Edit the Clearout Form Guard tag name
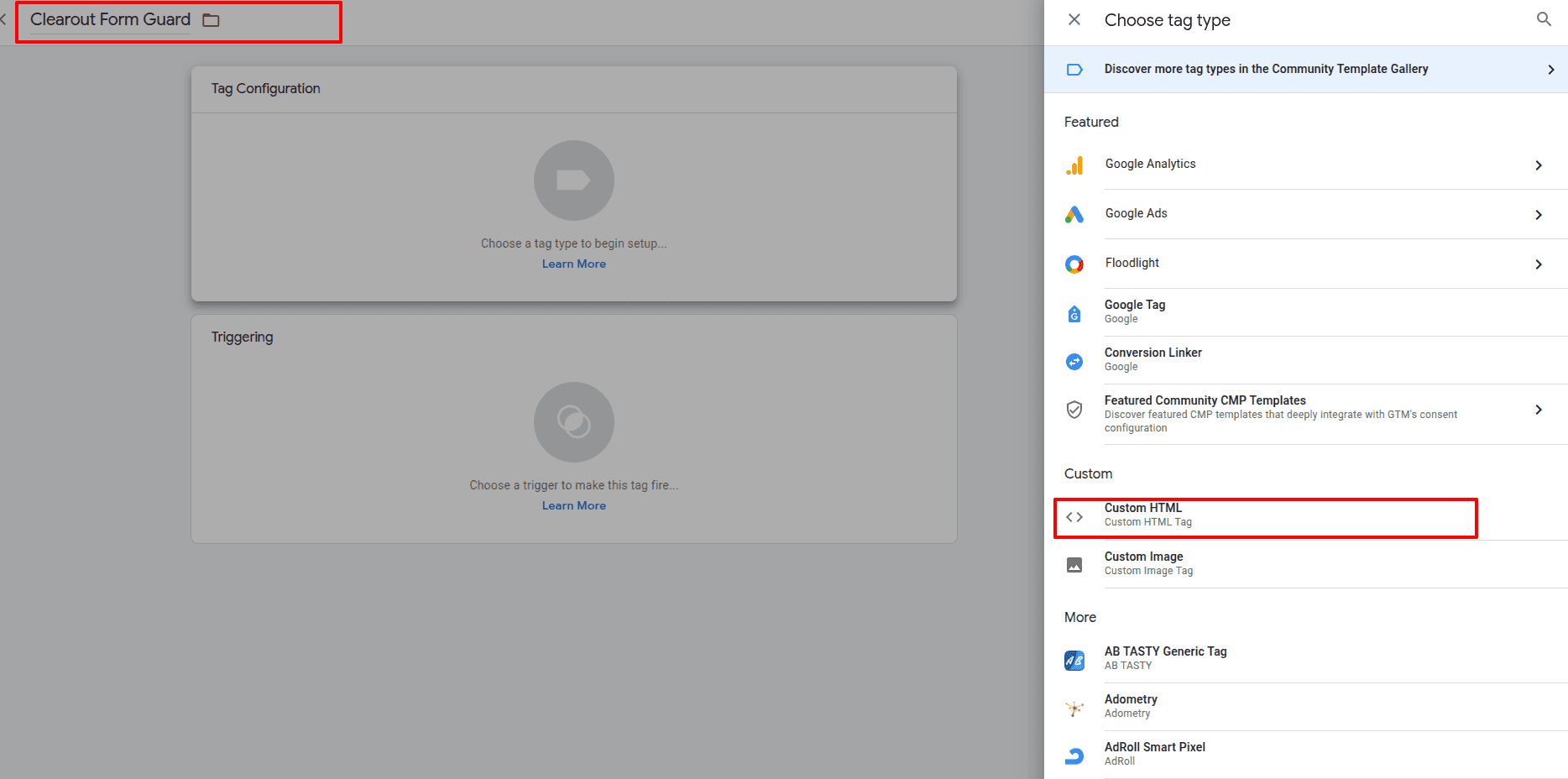 tap(110, 20)
